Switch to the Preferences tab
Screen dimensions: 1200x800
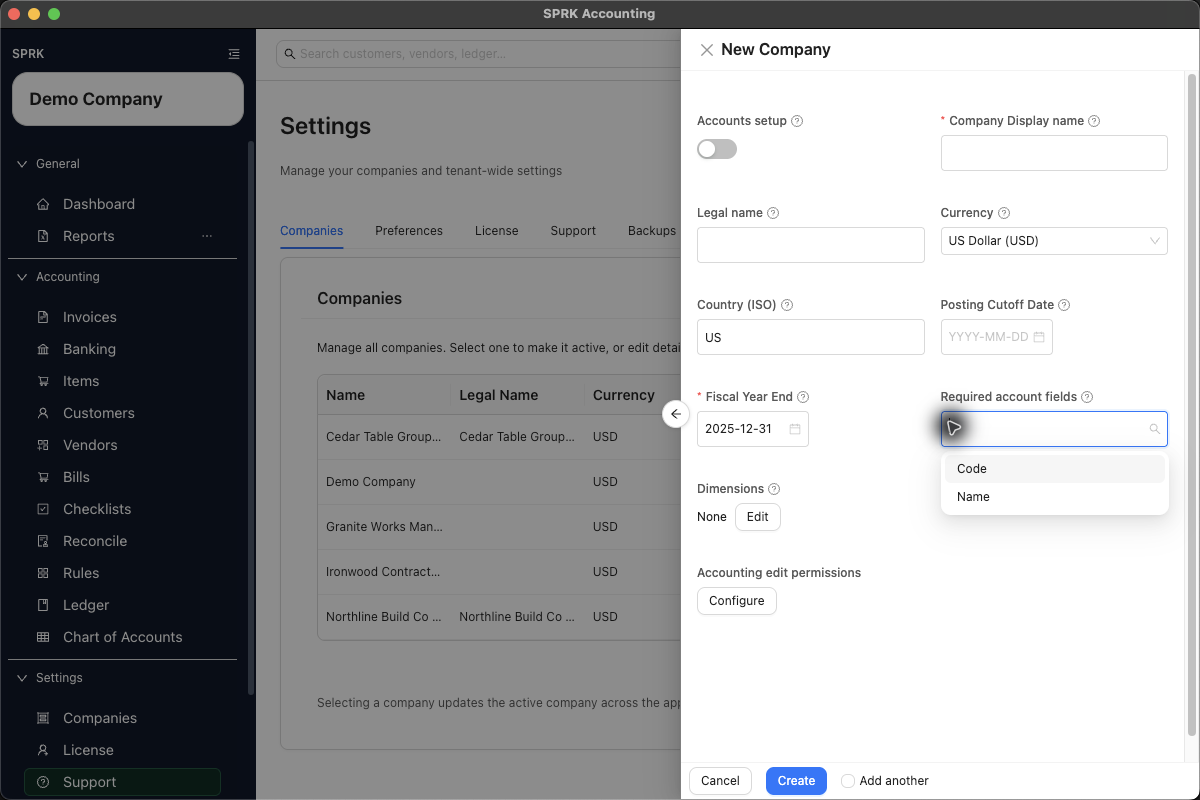(x=409, y=231)
